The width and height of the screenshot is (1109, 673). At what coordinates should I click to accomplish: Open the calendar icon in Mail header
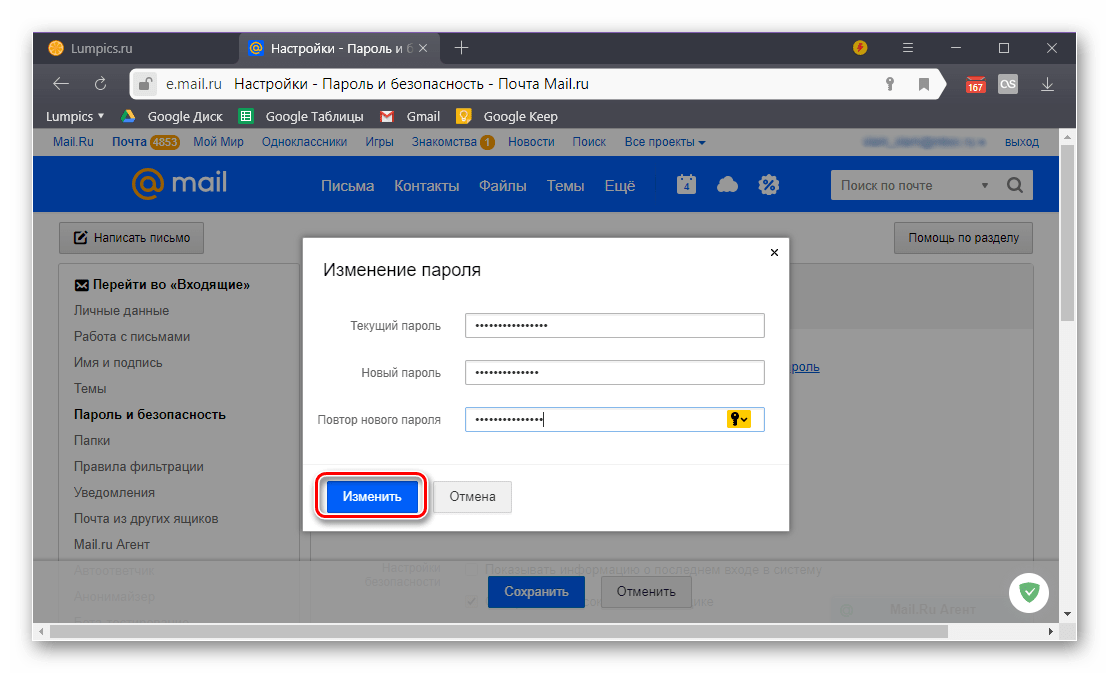click(686, 185)
